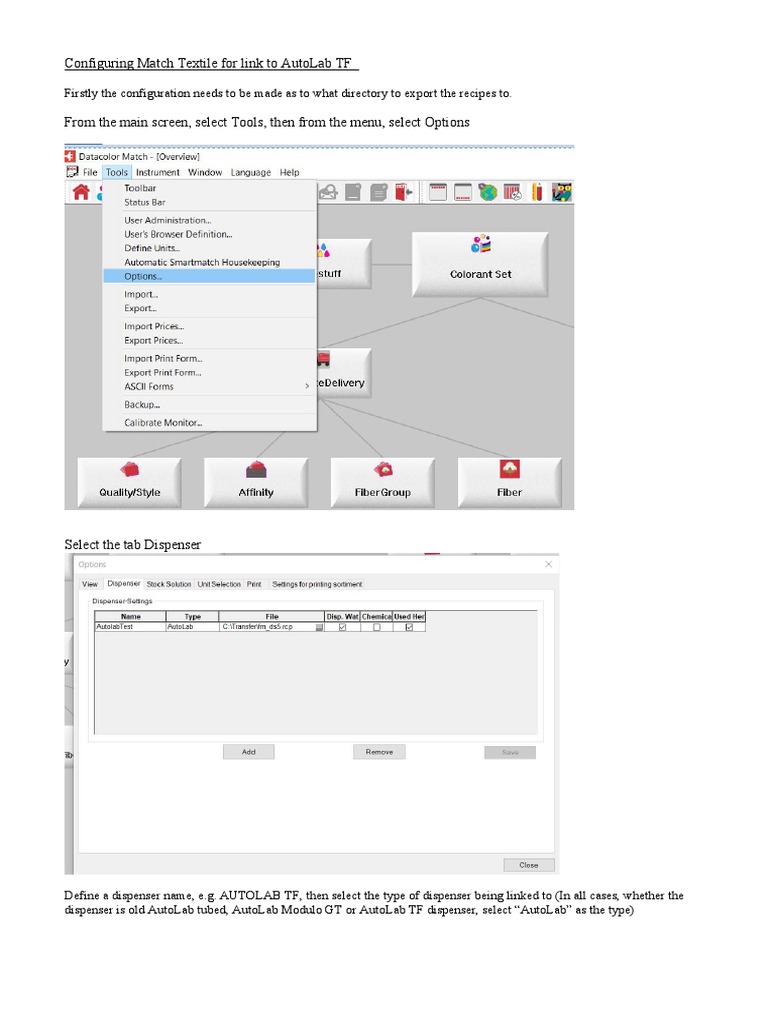This screenshot has width=768, height=1024.
Task: Click the Colorant Set overview button
Action: point(480,264)
